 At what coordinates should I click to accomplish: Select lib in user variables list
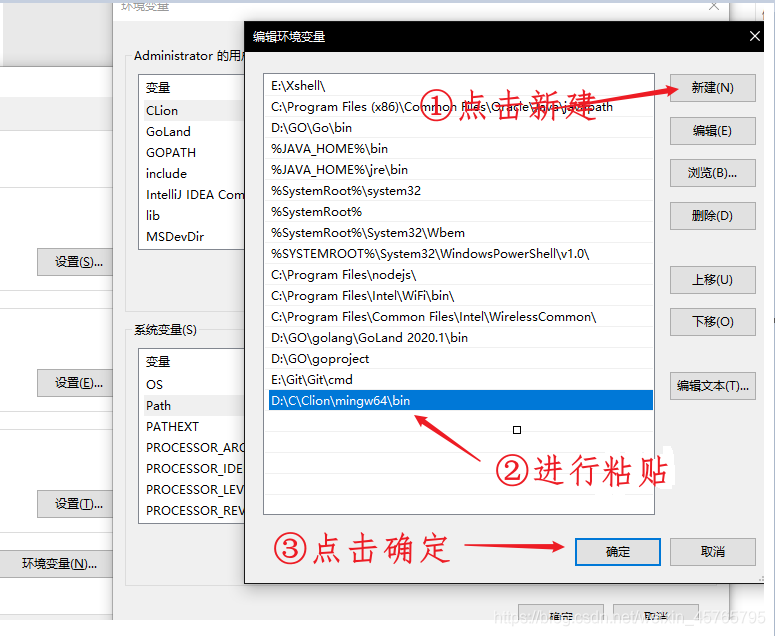(192, 216)
